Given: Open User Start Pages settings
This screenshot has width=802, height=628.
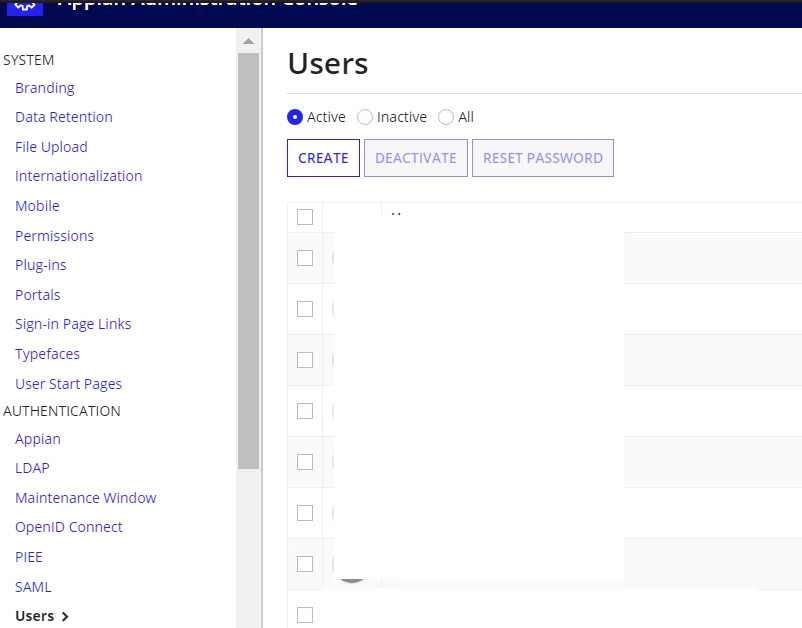Looking at the screenshot, I should coord(68,384).
